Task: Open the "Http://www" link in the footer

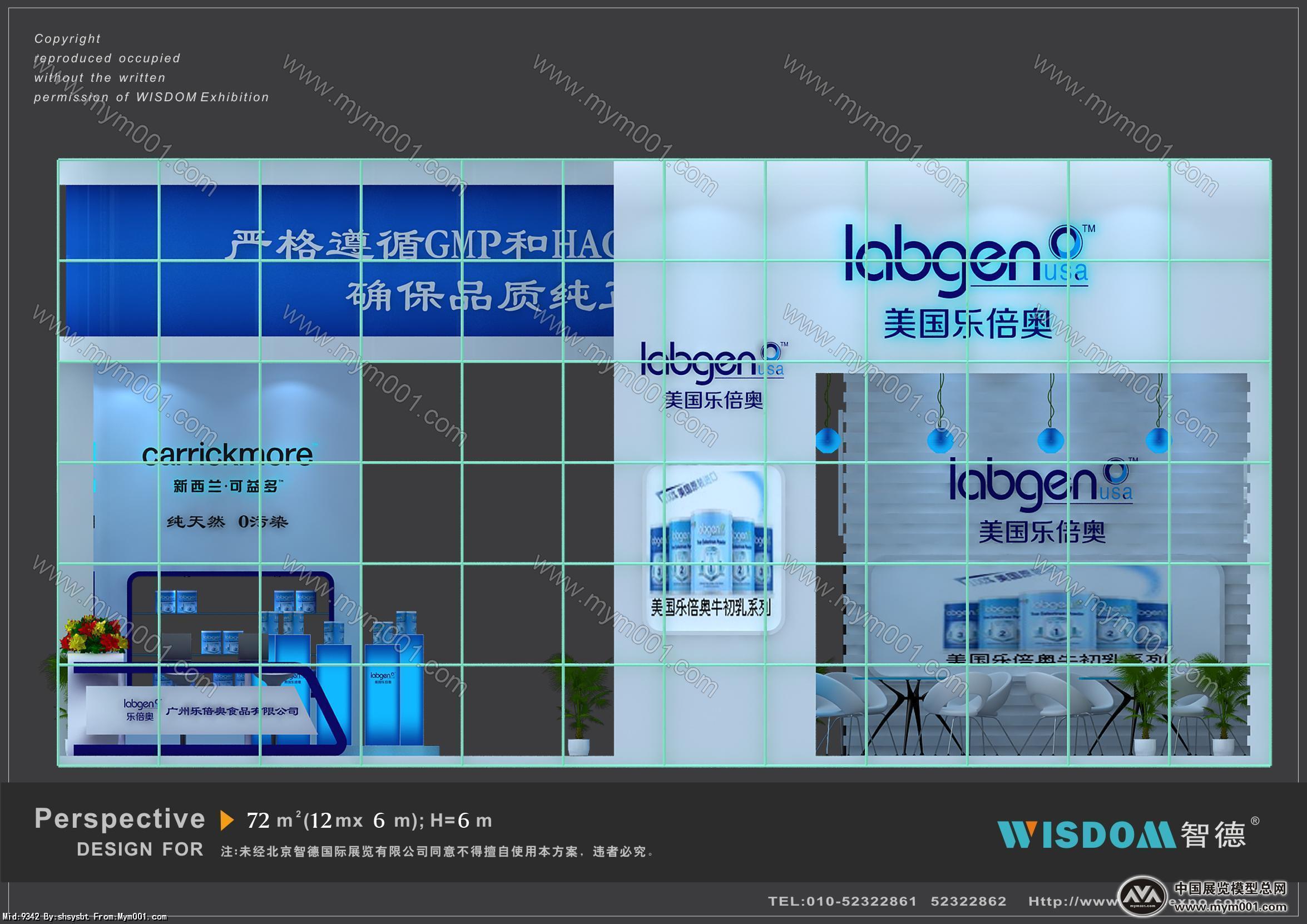Action: (x=1073, y=901)
